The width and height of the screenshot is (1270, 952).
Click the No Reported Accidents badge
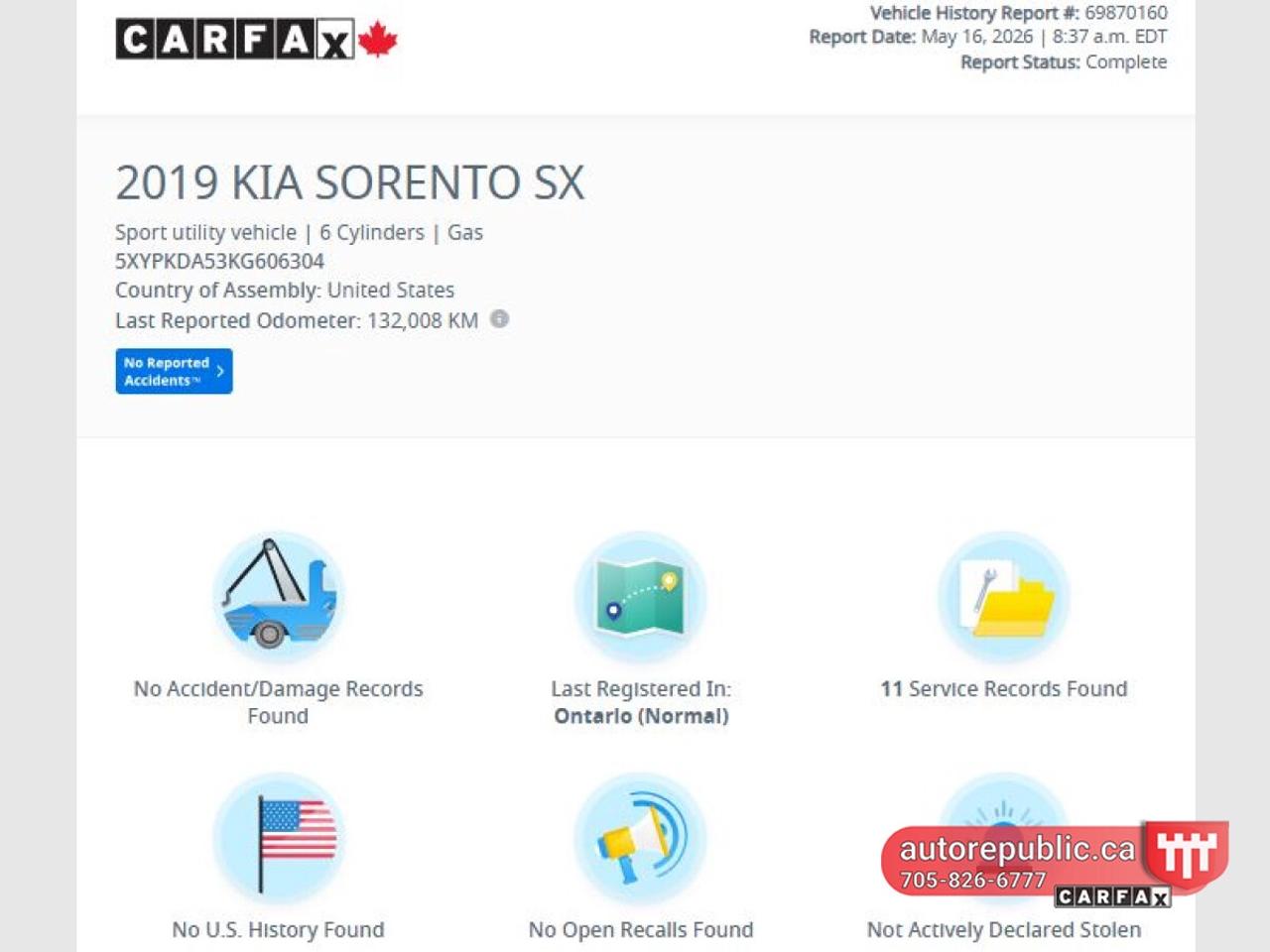tap(174, 371)
